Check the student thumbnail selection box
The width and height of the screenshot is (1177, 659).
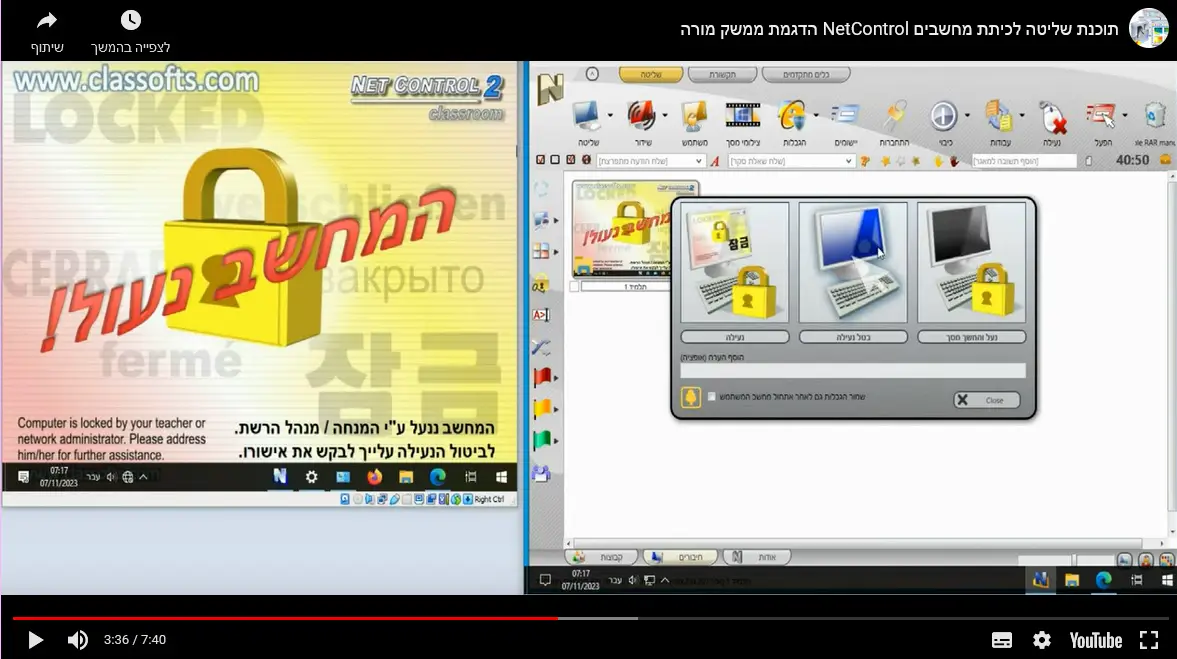574,287
